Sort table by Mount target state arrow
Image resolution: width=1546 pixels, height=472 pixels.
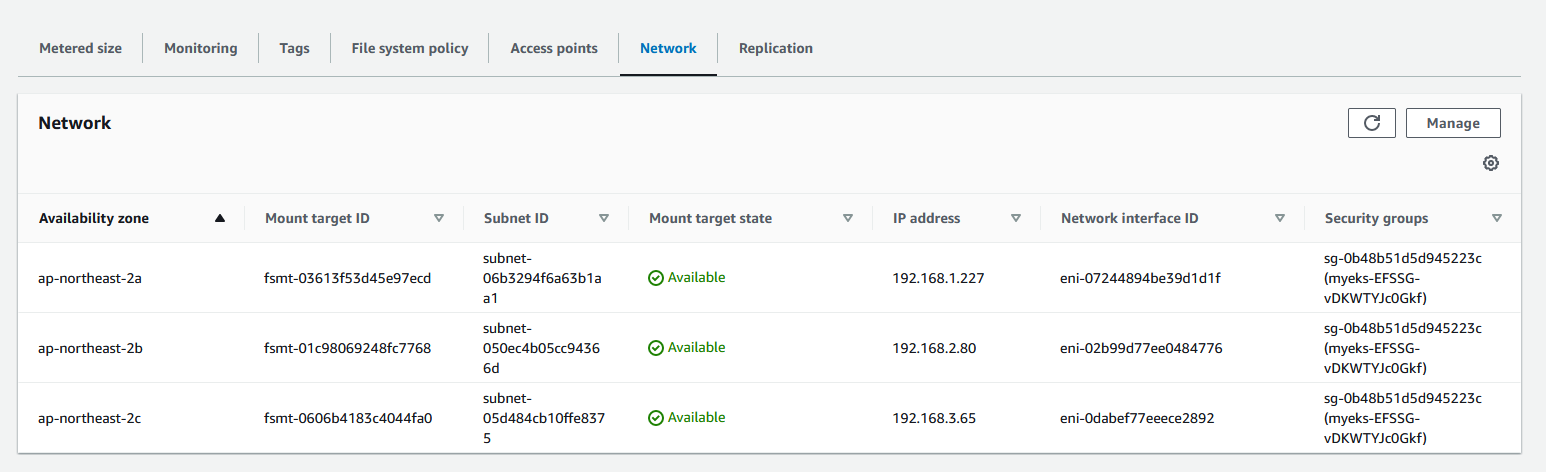click(847, 218)
